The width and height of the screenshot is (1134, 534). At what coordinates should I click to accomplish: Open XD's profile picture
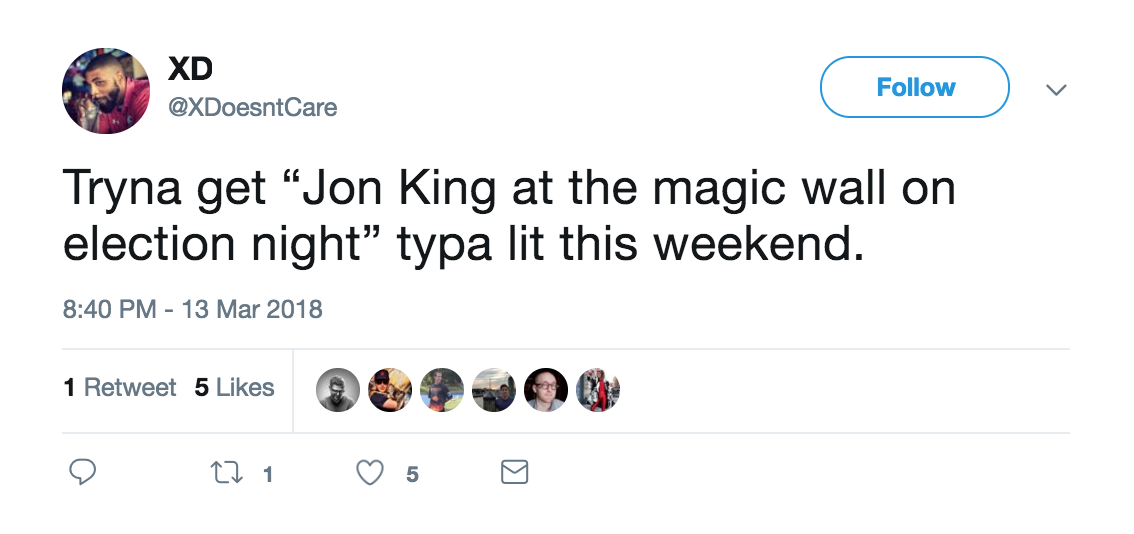coord(106,90)
